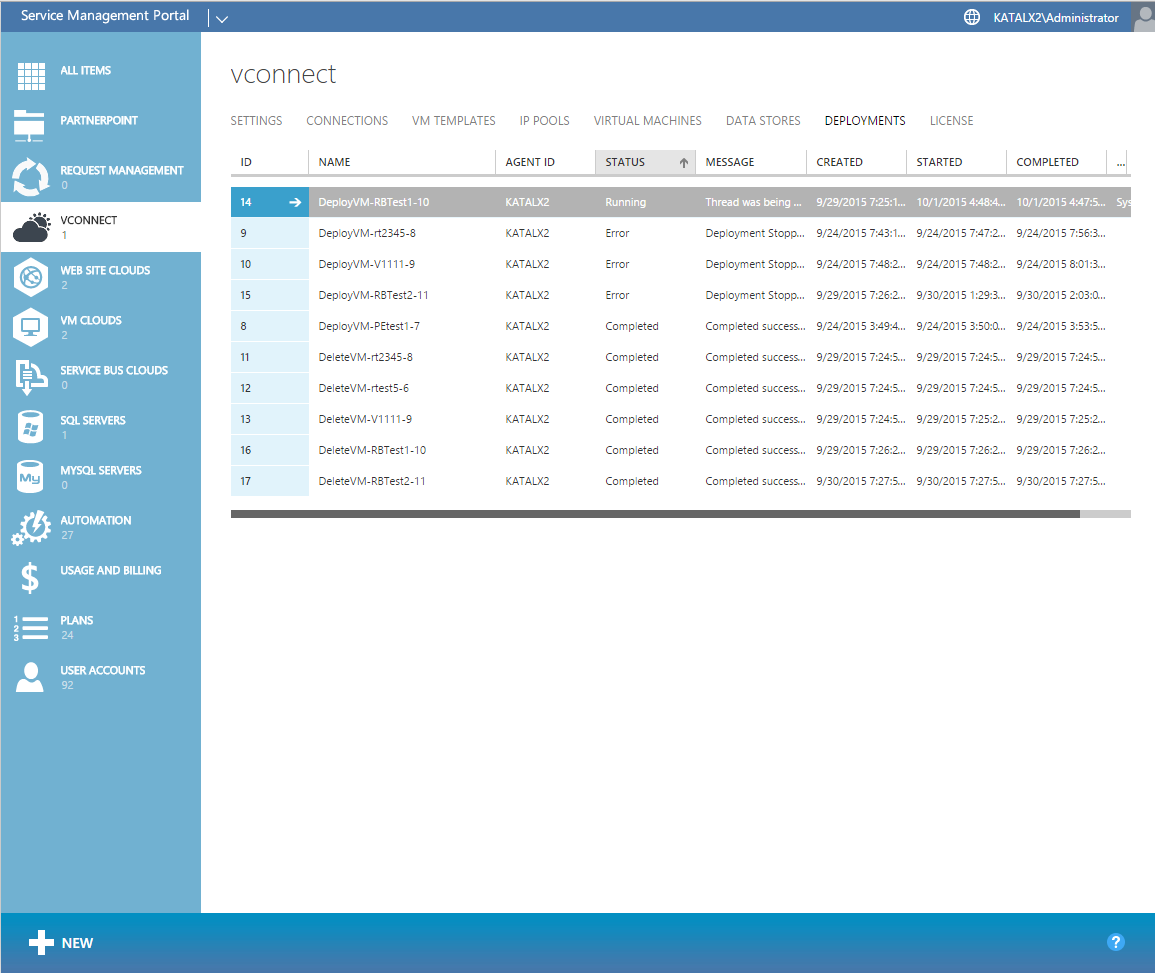Open the Data Stores tab

click(763, 121)
